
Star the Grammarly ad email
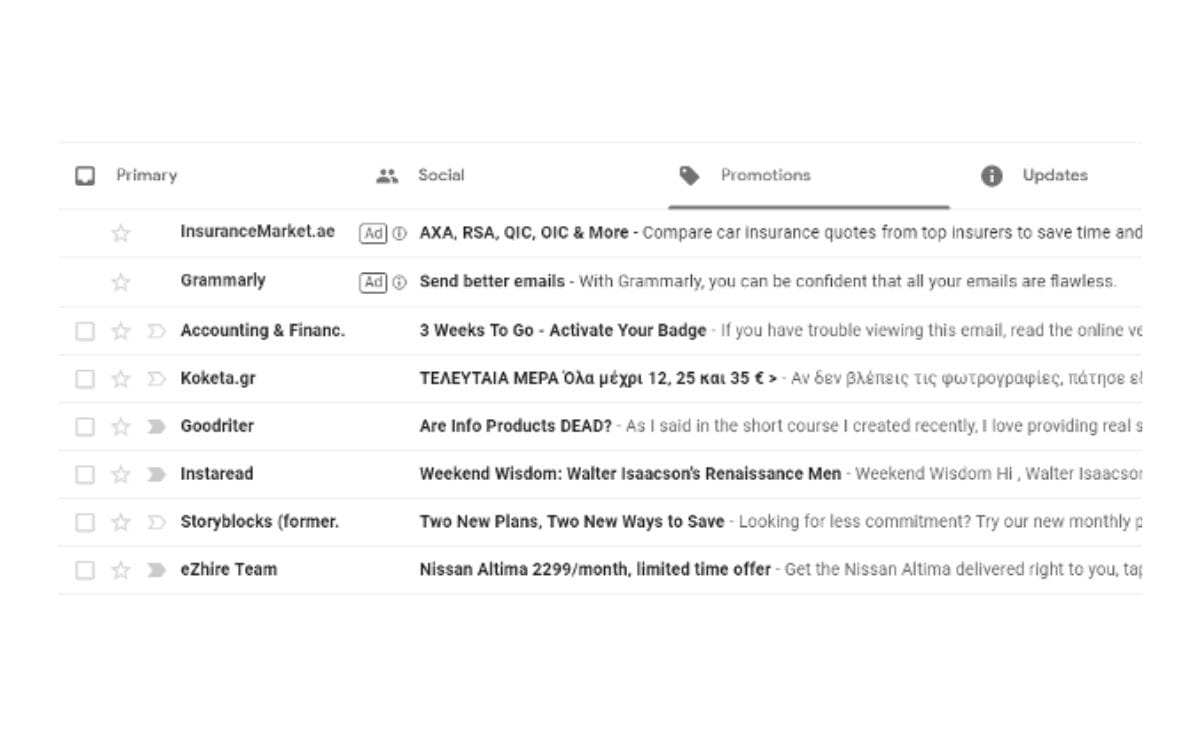point(121,282)
